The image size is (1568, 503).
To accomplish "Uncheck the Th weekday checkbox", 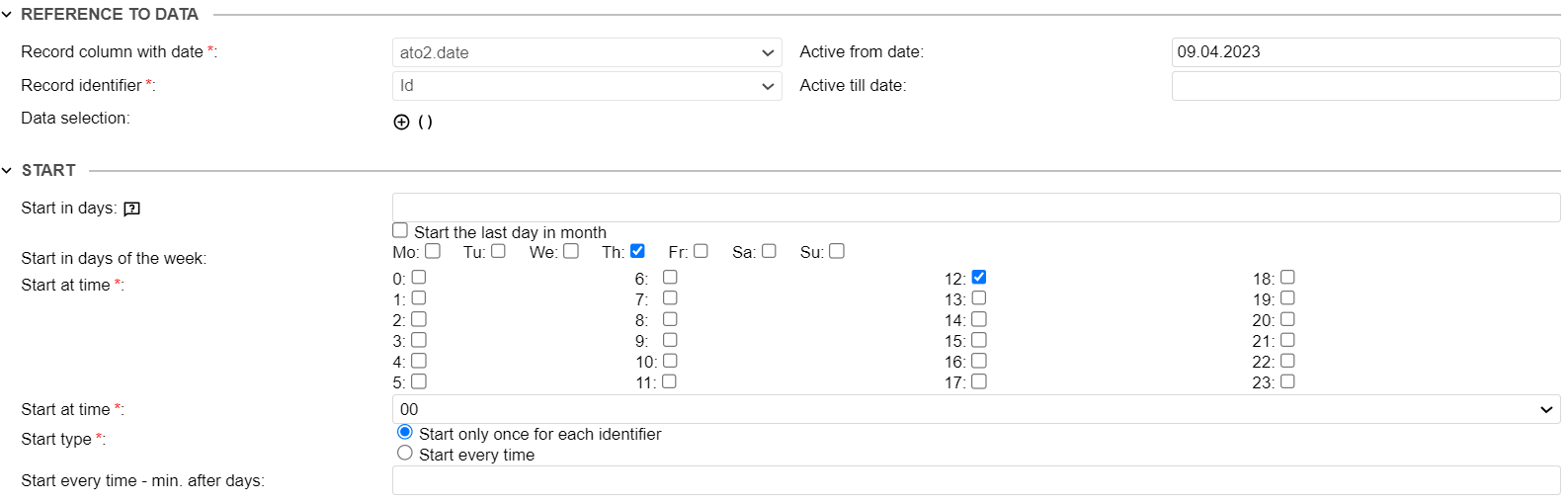I will [637, 251].
